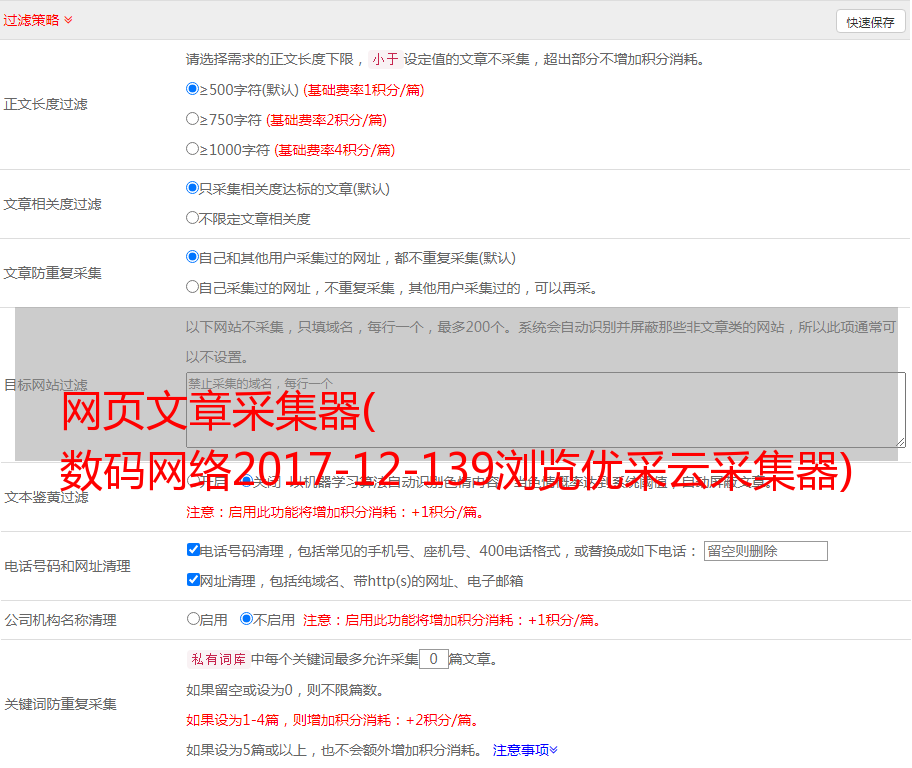Image resolution: width=912 pixels, height=768 pixels.
Task: Select the ≥750字符 length option
Action: pos(192,119)
